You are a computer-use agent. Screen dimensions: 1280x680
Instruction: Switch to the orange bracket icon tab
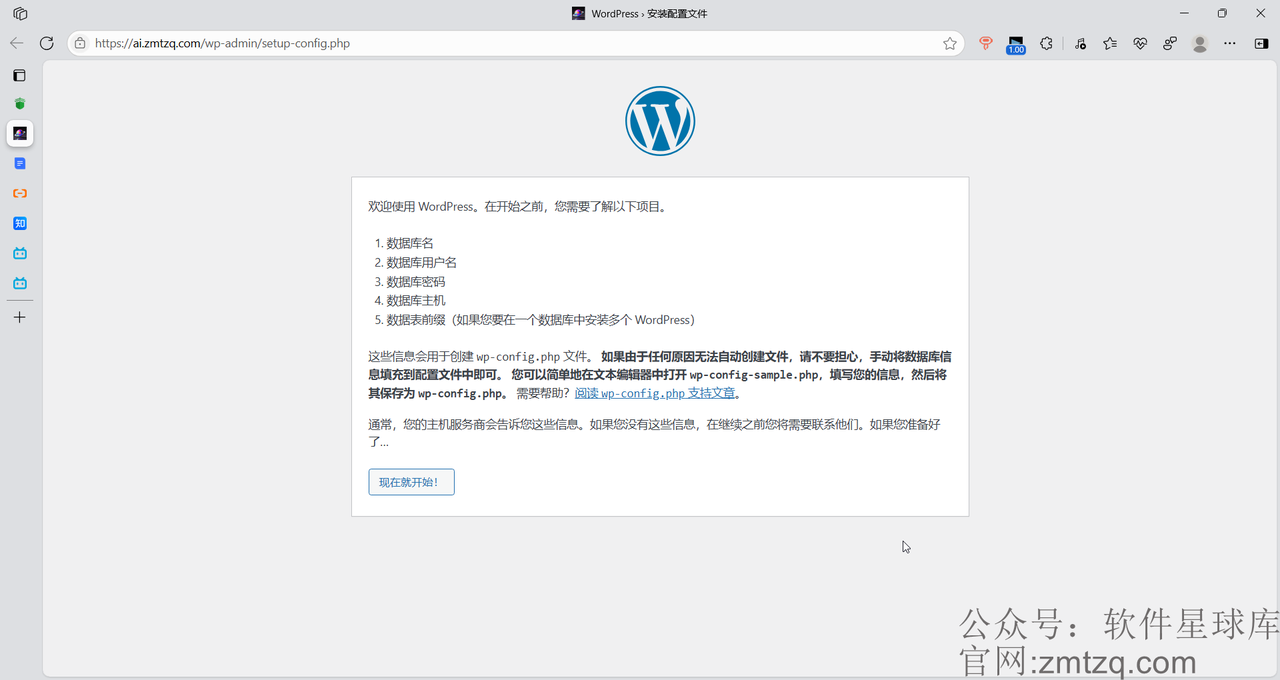(x=19, y=193)
